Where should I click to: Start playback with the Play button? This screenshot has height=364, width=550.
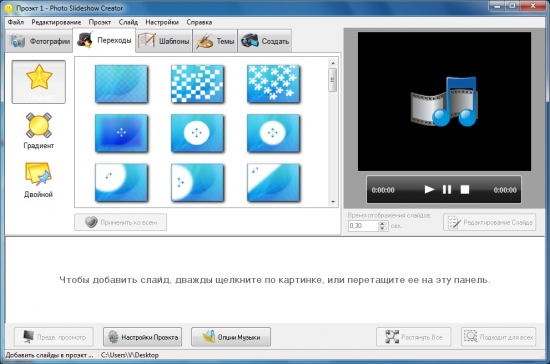coord(429,190)
